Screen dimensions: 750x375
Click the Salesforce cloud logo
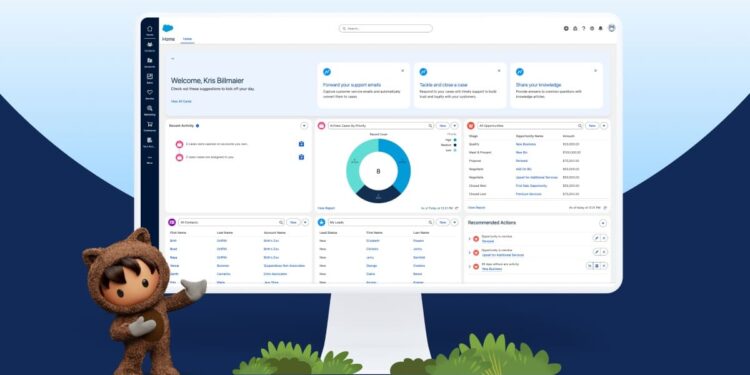[167, 28]
